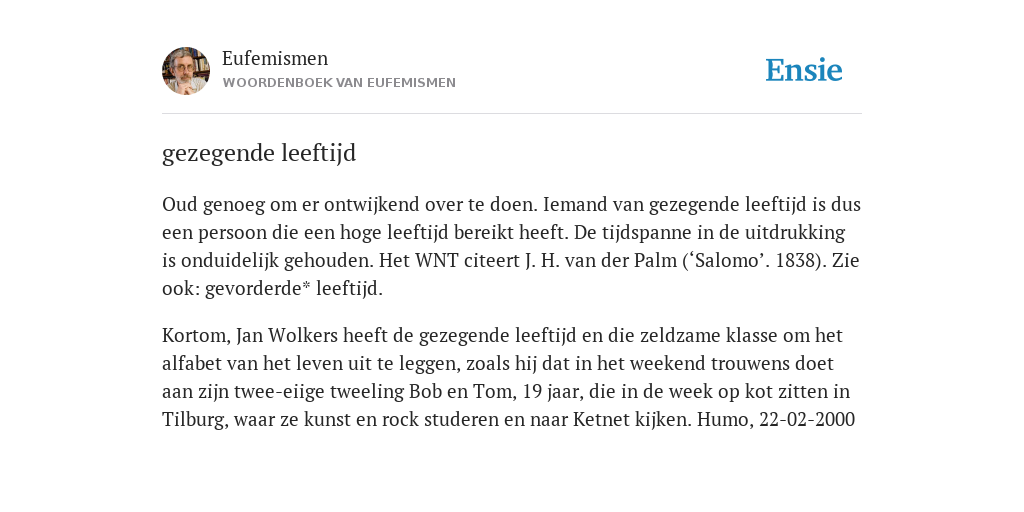Open the Ensie logo link
The image size is (1024, 512).
click(803, 71)
